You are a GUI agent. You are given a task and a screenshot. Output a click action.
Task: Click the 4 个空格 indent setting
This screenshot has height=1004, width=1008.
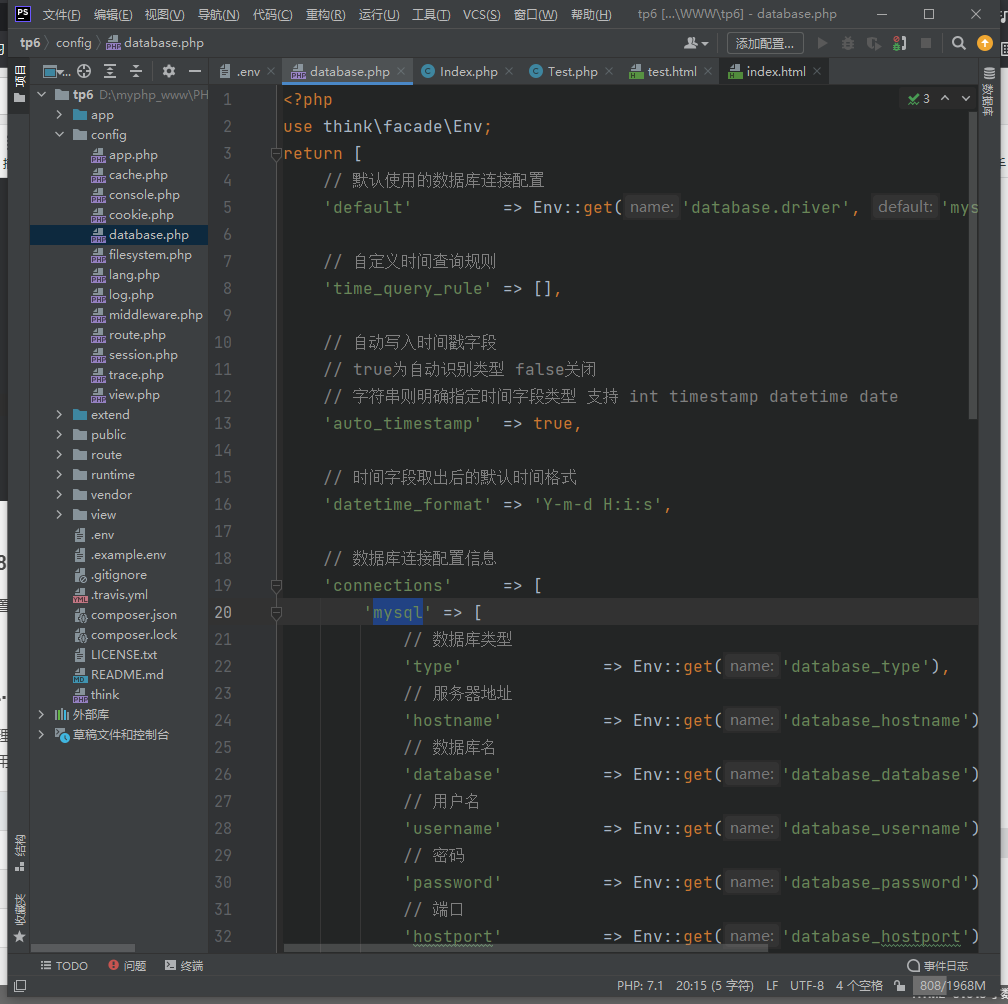[x=859, y=985]
